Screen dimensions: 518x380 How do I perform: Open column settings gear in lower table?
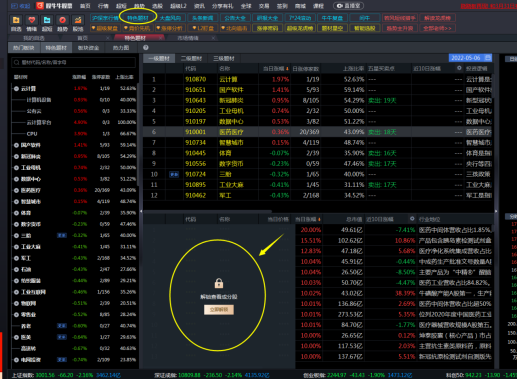point(412,219)
